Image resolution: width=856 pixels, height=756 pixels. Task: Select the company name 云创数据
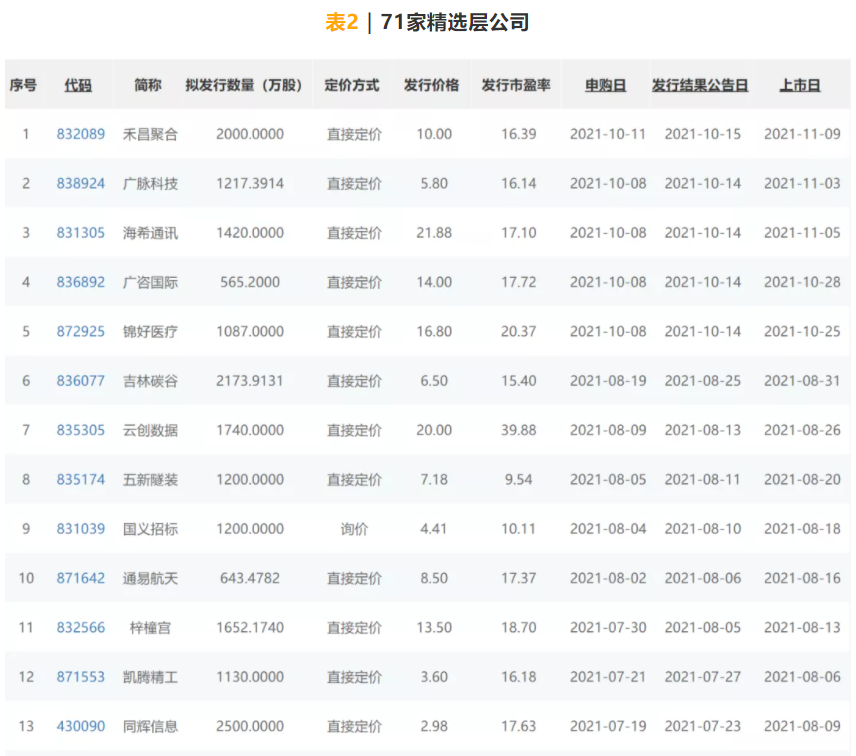tap(150, 430)
